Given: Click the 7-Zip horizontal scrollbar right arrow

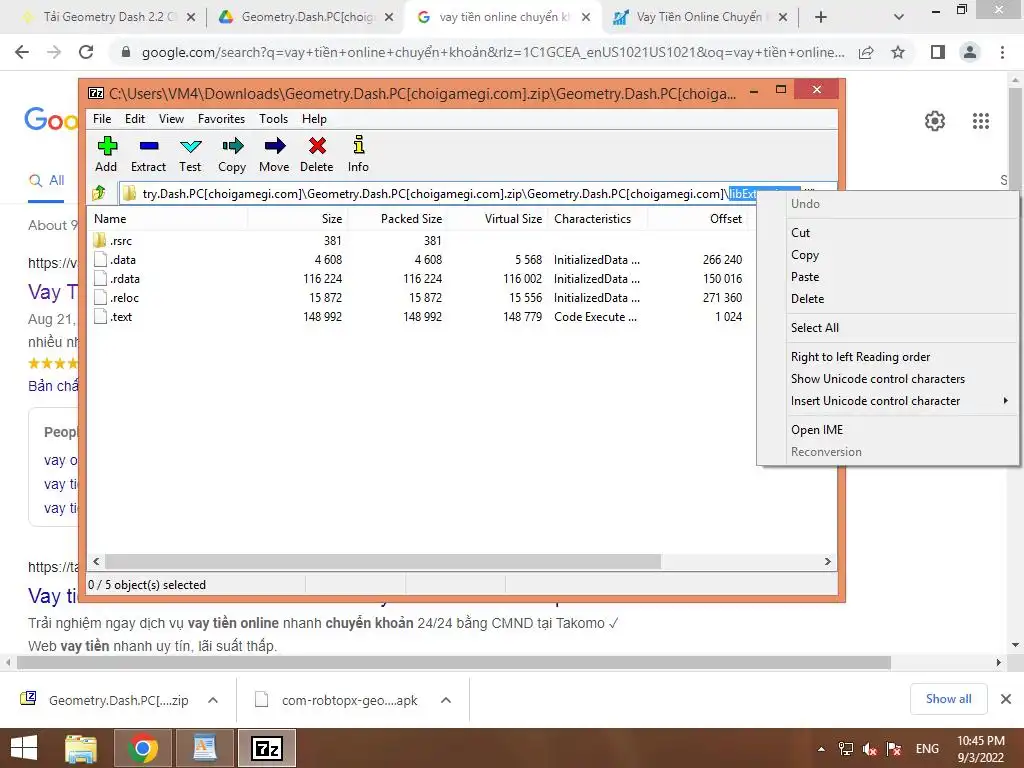Looking at the screenshot, I should (x=827, y=562).
